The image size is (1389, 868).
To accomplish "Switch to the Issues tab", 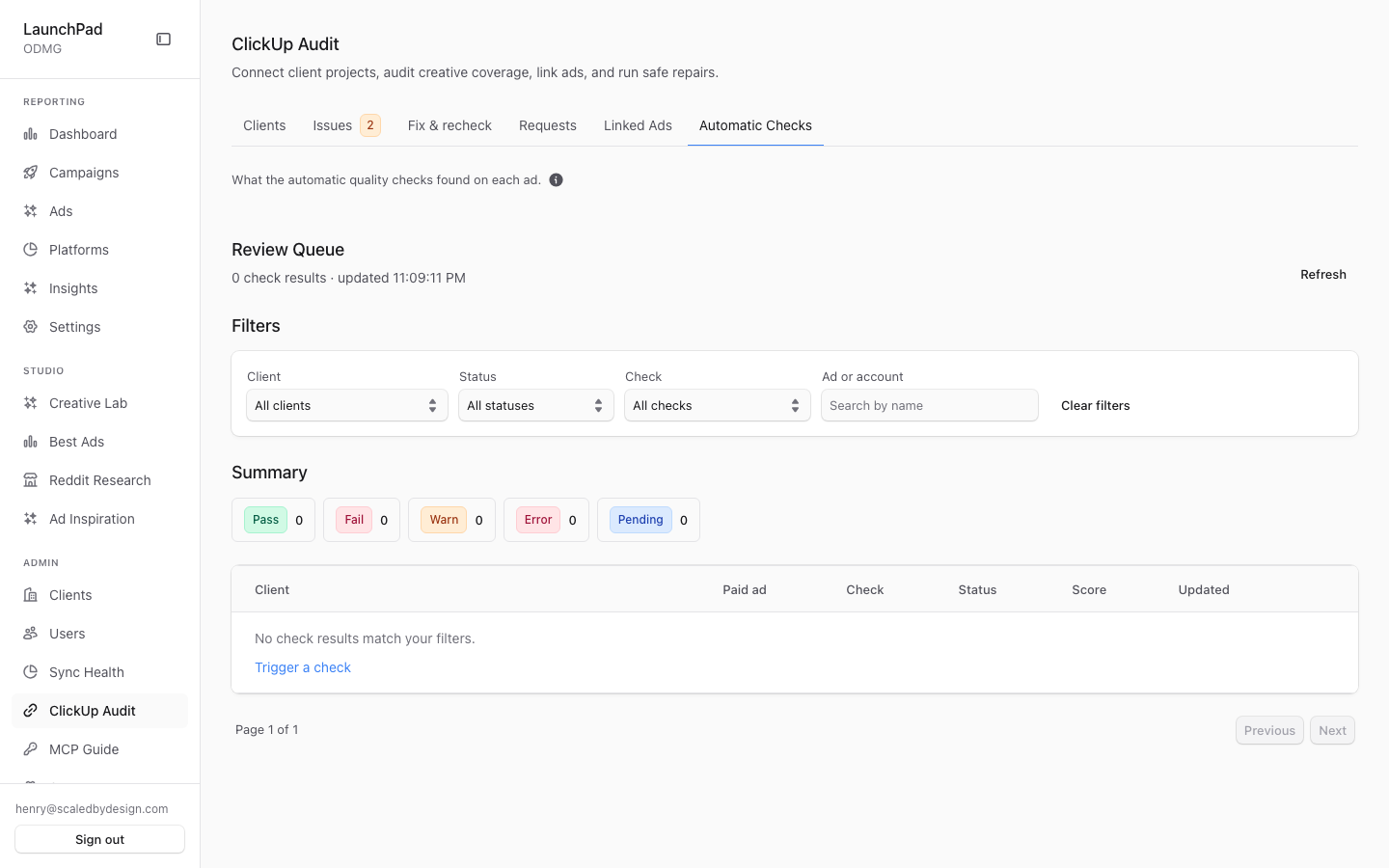I will (x=346, y=125).
